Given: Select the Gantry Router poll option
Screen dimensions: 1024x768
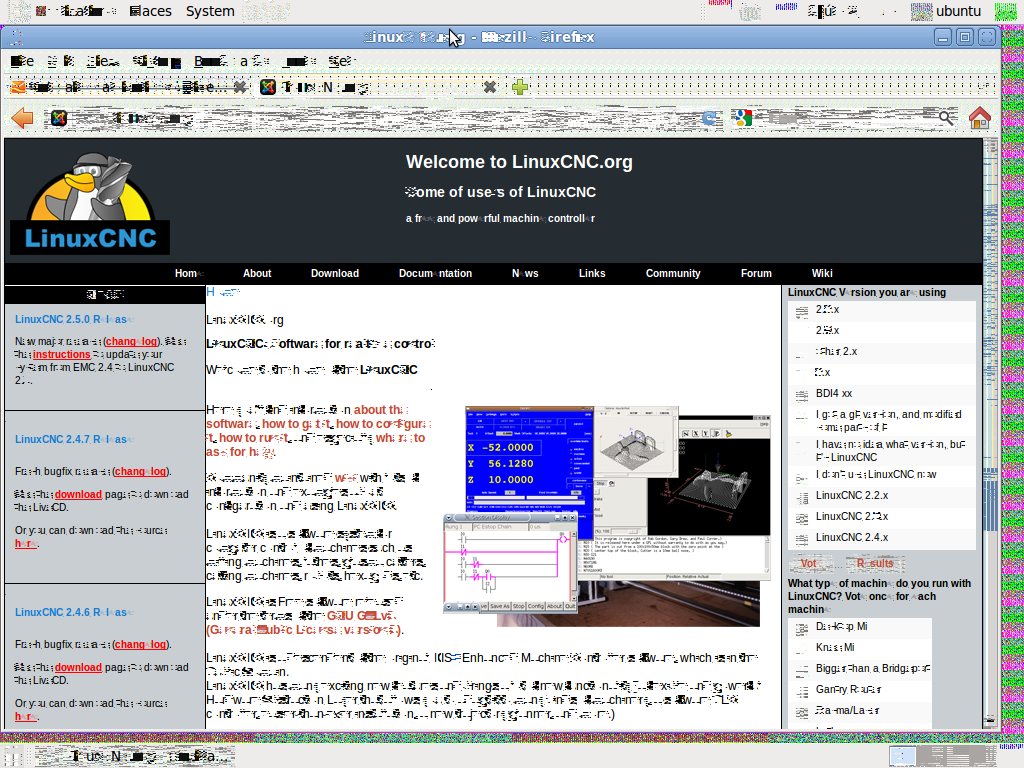Looking at the screenshot, I should pos(802,690).
